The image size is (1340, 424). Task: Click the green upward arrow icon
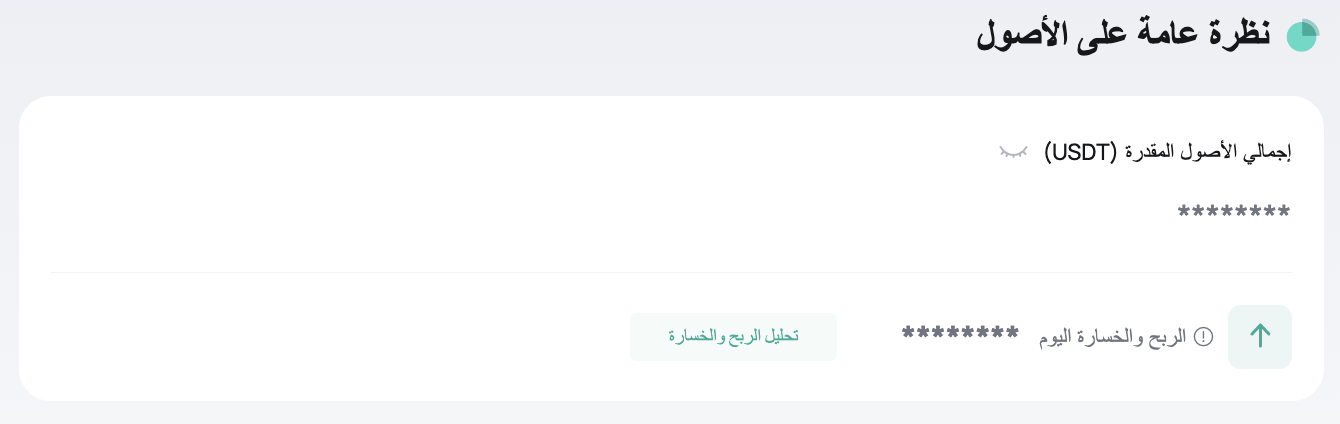point(1260,336)
